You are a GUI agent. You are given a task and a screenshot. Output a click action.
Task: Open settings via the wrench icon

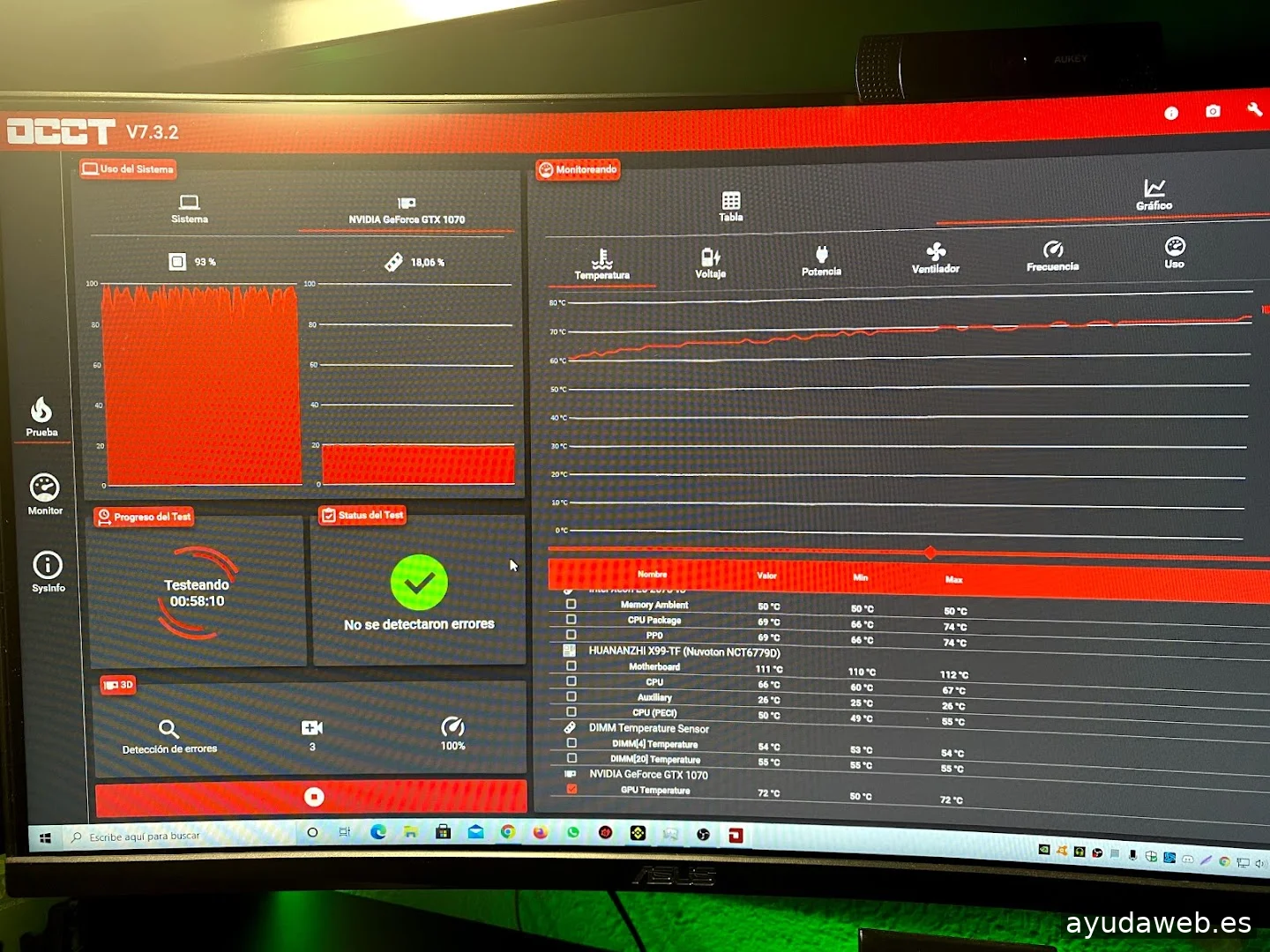tap(1254, 109)
